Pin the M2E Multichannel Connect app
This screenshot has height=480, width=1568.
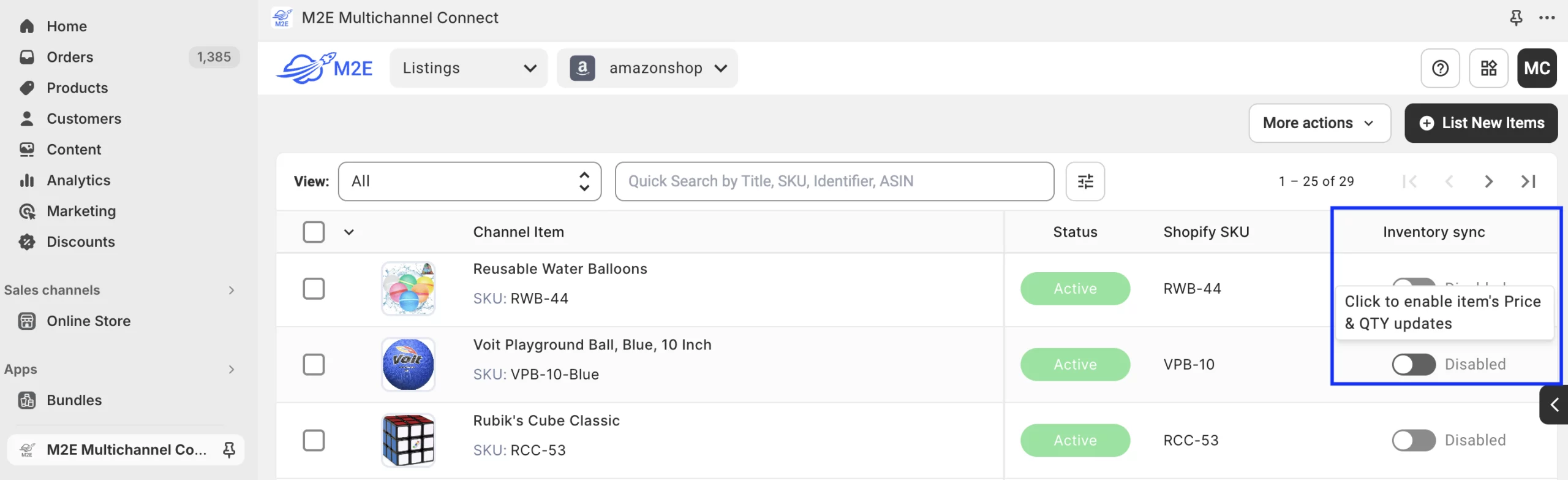(1516, 18)
